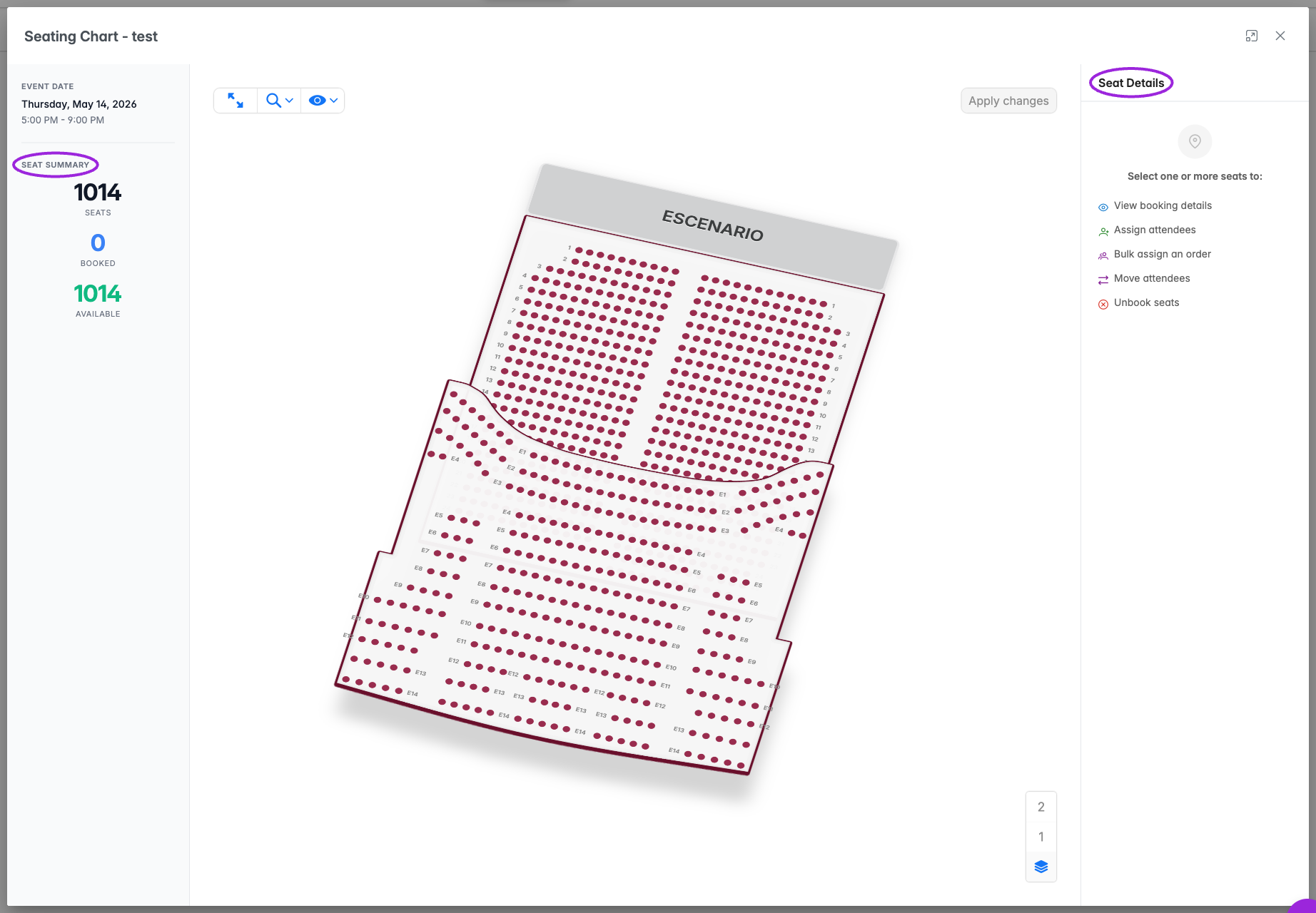The height and width of the screenshot is (913, 1316).
Task: Click the group icon beside Bulk assign
Action: click(1103, 255)
